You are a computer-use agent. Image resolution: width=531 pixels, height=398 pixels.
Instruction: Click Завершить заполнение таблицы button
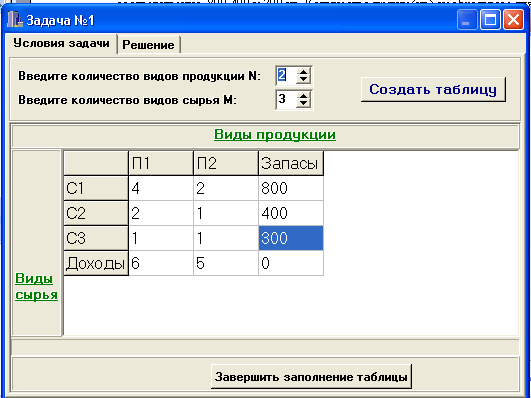coord(311,377)
